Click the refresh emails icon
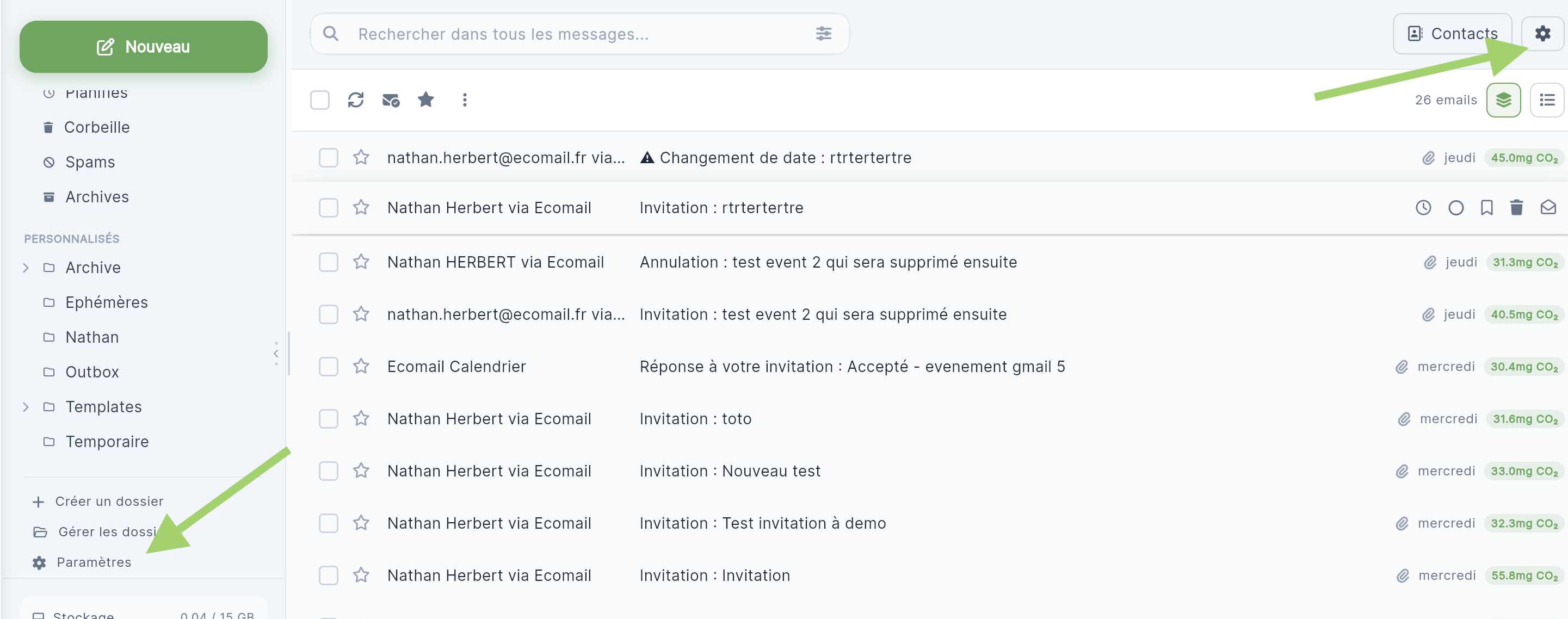 [355, 100]
